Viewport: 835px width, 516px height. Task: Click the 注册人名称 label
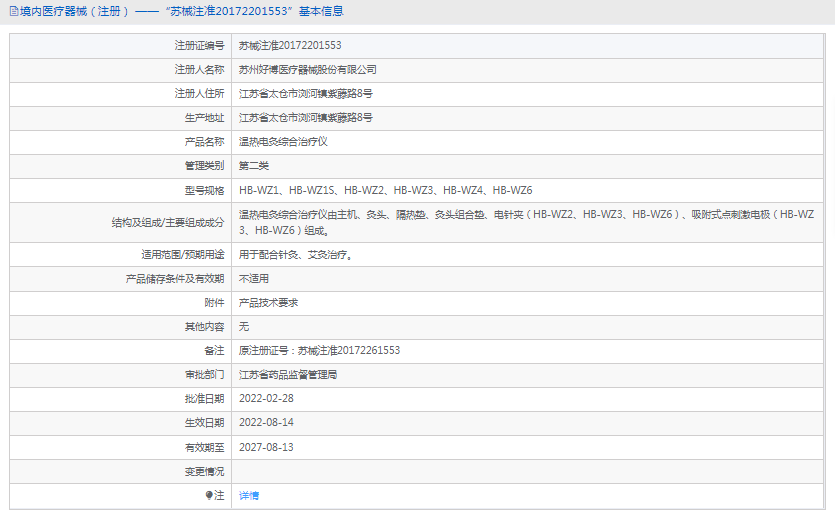coord(200,70)
